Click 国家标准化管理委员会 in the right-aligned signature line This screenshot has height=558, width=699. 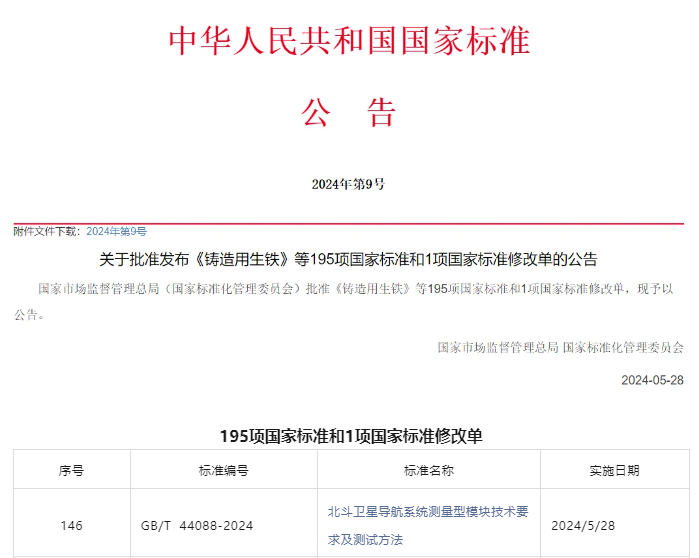[x=623, y=348]
